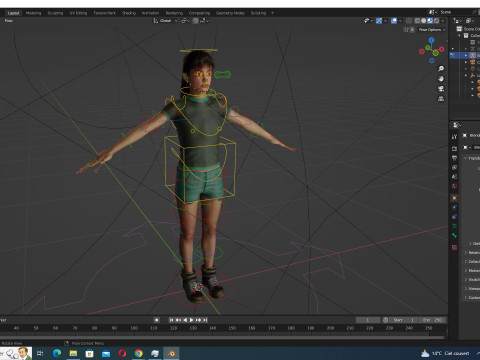Open the pivot point dropdown
Viewport: 480px width, 360px height.
pos(185,21)
